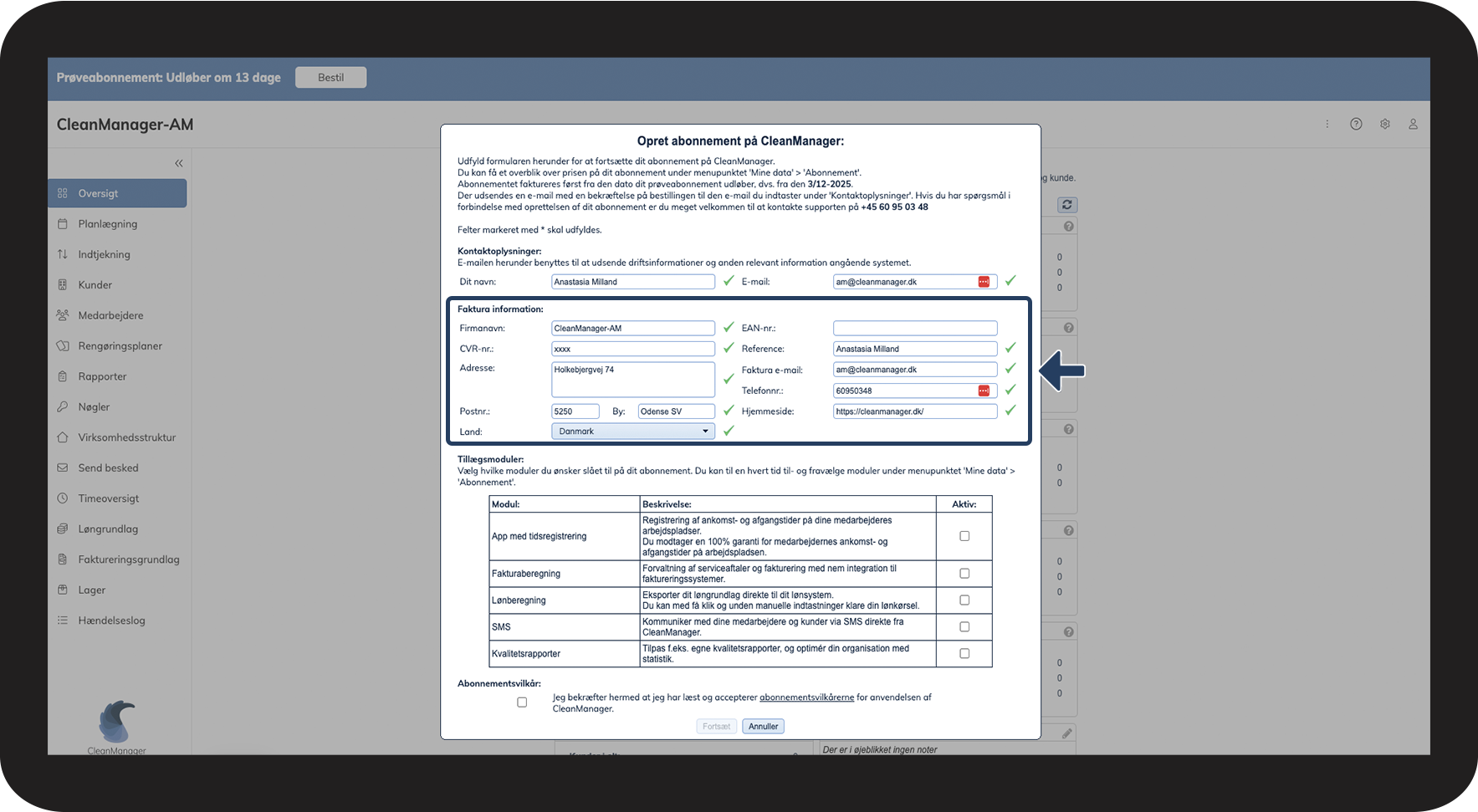The height and width of the screenshot is (812, 1478).
Task: Click the Rengøringsplaner icon in sidebar
Action: tap(62, 346)
